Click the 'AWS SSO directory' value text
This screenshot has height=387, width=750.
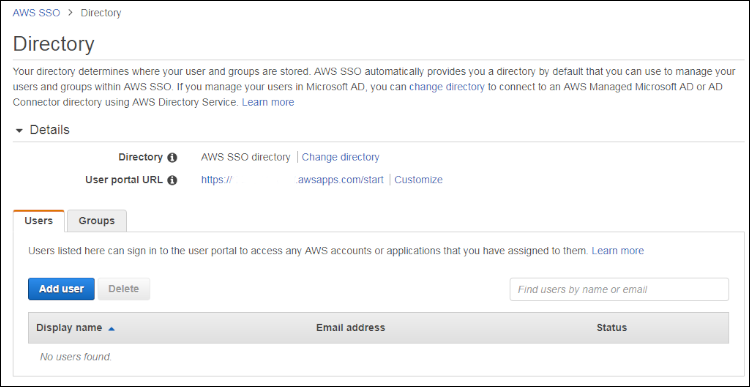click(x=245, y=157)
